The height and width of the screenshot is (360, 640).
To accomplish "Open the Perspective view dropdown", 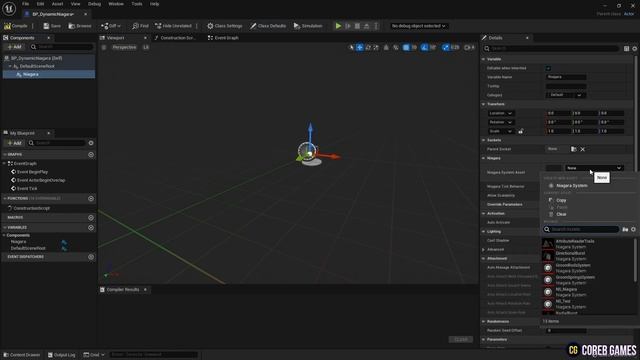I will coord(124,47).
